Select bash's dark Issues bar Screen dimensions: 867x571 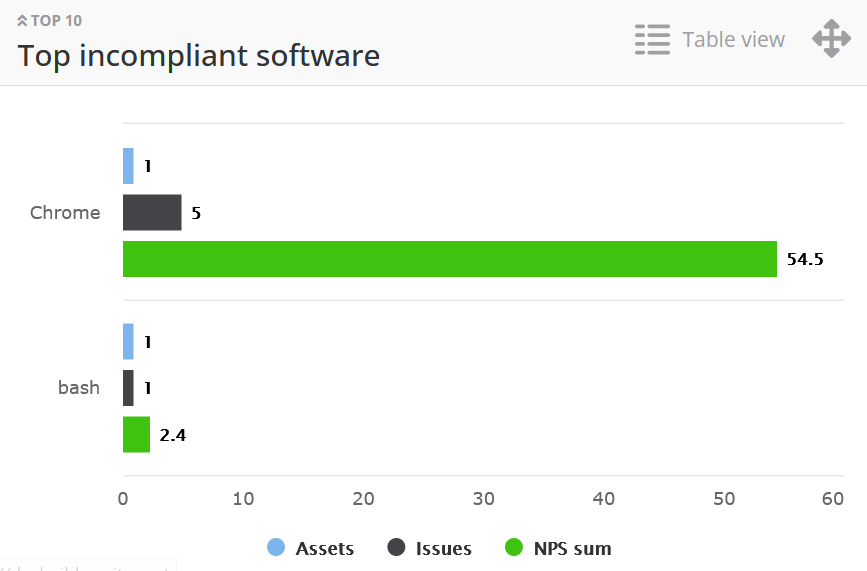128,388
